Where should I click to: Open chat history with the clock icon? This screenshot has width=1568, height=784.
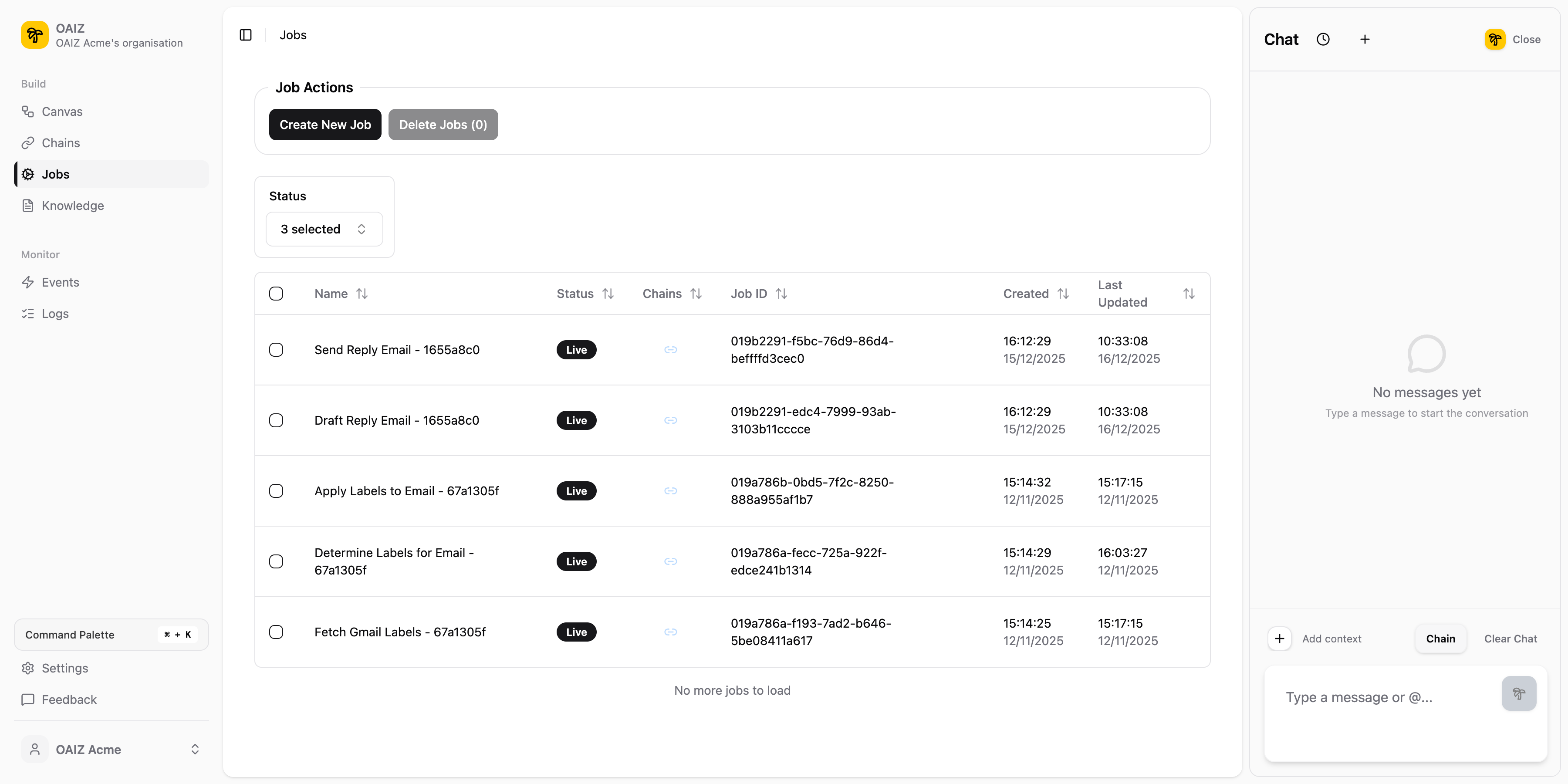1323,39
